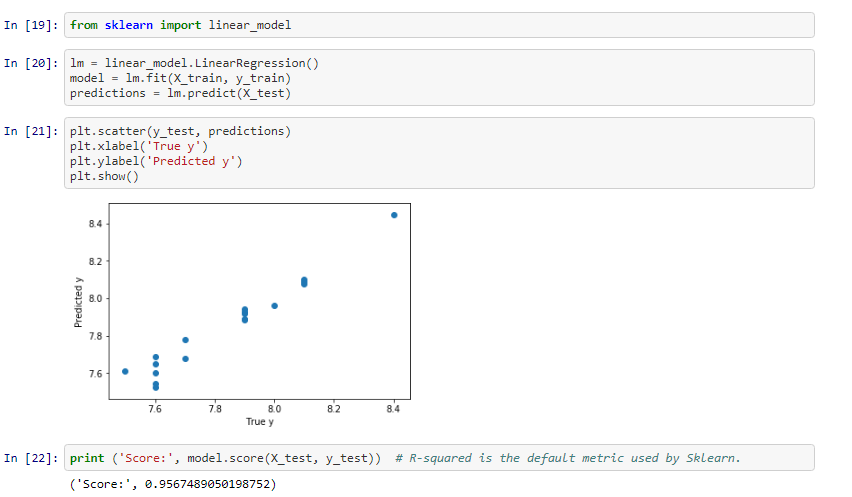This screenshot has height=497, width=852.
Task: Select the In [20] prompt label
Action: pyautogui.click(x=30, y=64)
